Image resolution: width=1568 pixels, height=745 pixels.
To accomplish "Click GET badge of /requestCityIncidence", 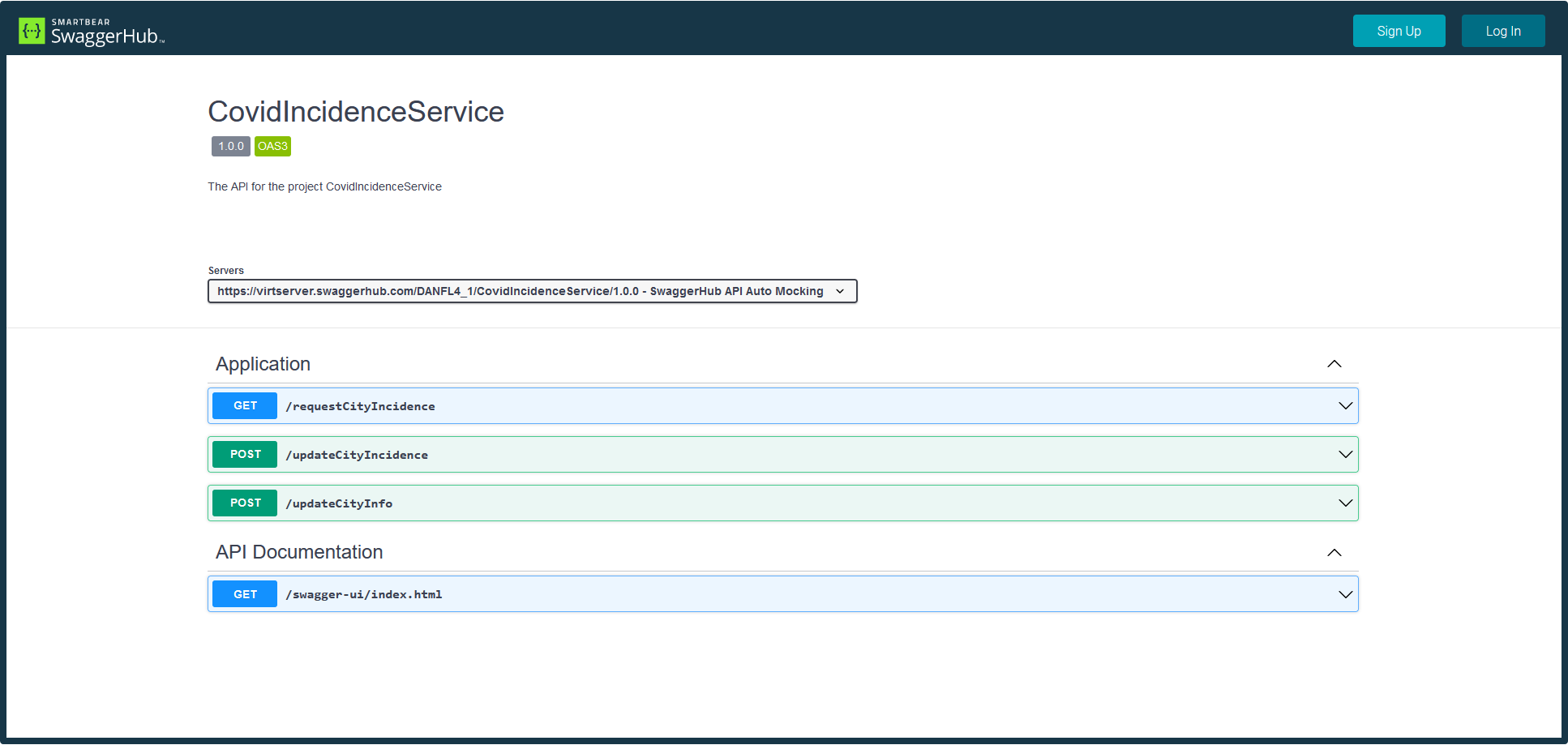I will [245, 405].
